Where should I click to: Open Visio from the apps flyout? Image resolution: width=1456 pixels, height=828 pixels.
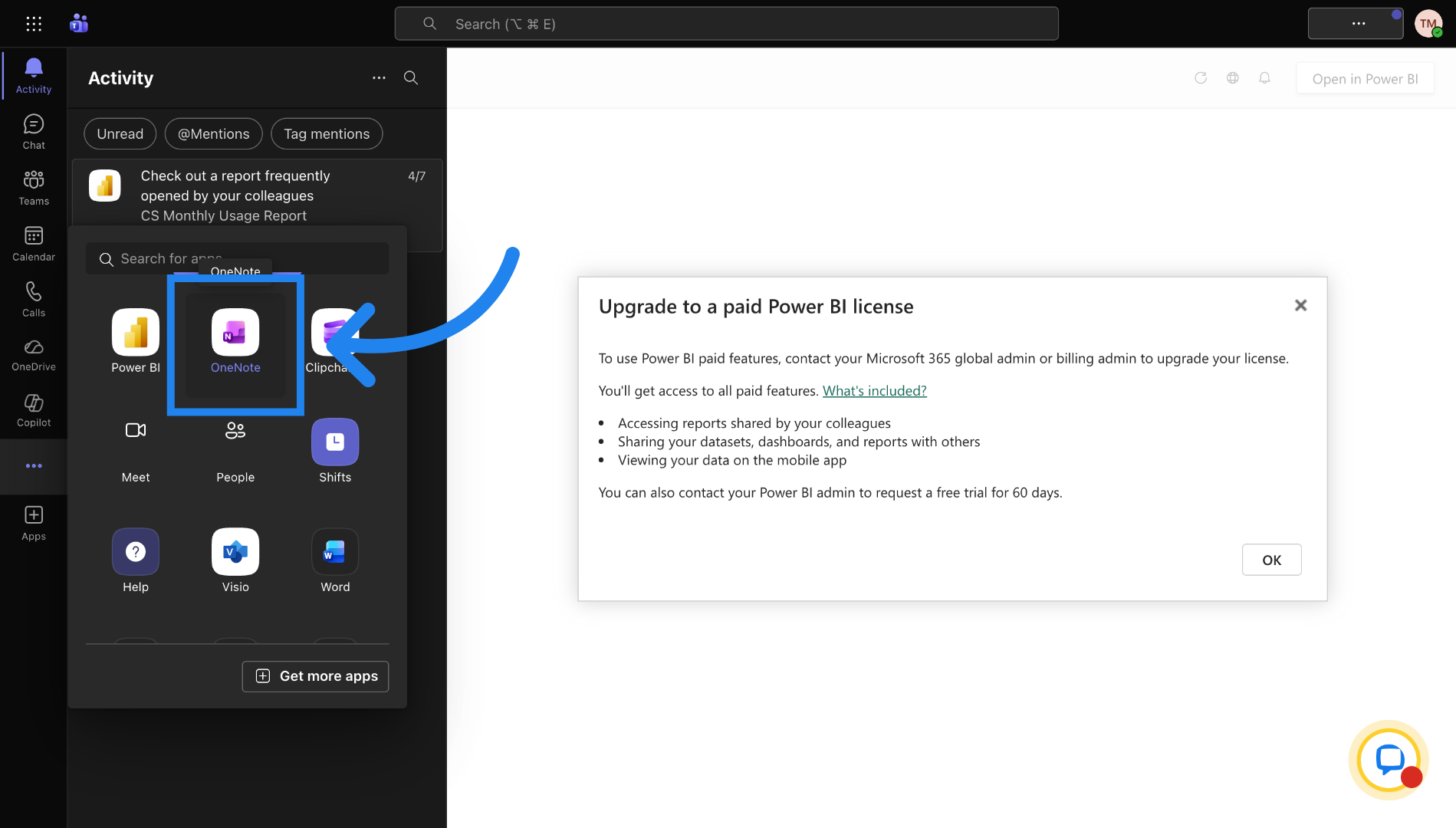(235, 560)
